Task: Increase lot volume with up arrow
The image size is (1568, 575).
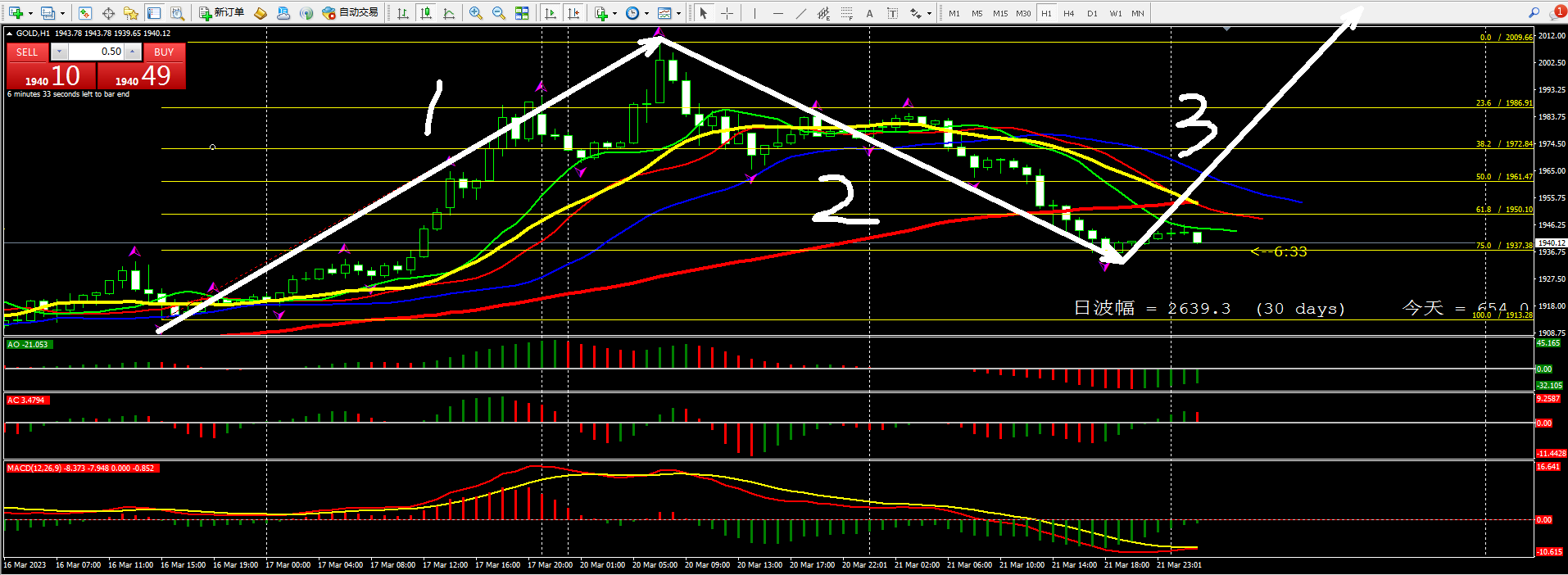Action: click(133, 52)
